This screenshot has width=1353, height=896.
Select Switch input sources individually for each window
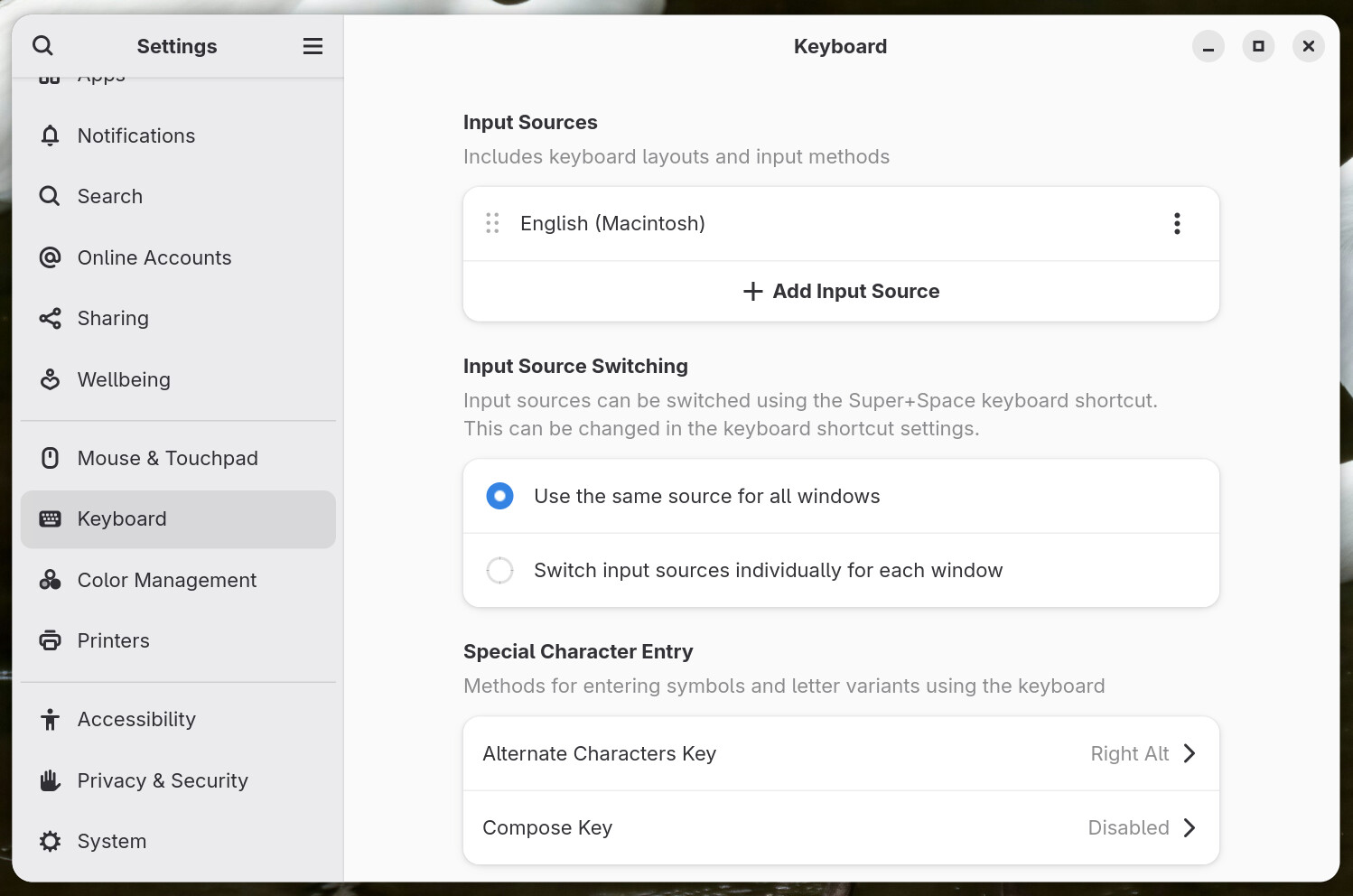499,570
